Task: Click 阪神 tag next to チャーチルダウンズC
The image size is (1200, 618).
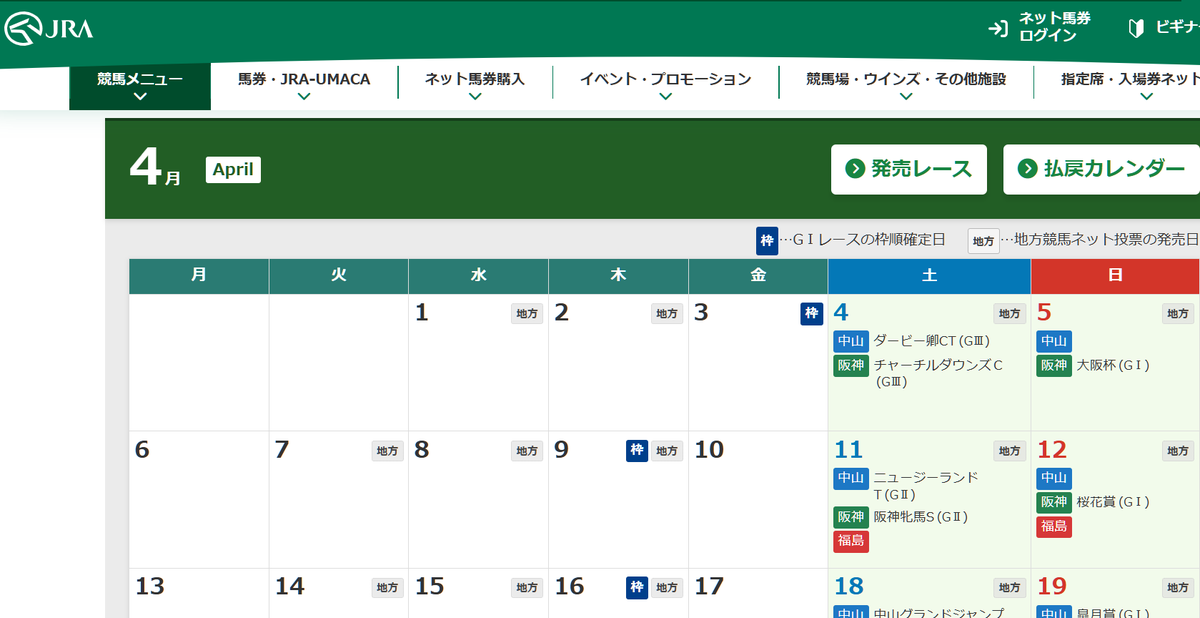Action: 851,366
